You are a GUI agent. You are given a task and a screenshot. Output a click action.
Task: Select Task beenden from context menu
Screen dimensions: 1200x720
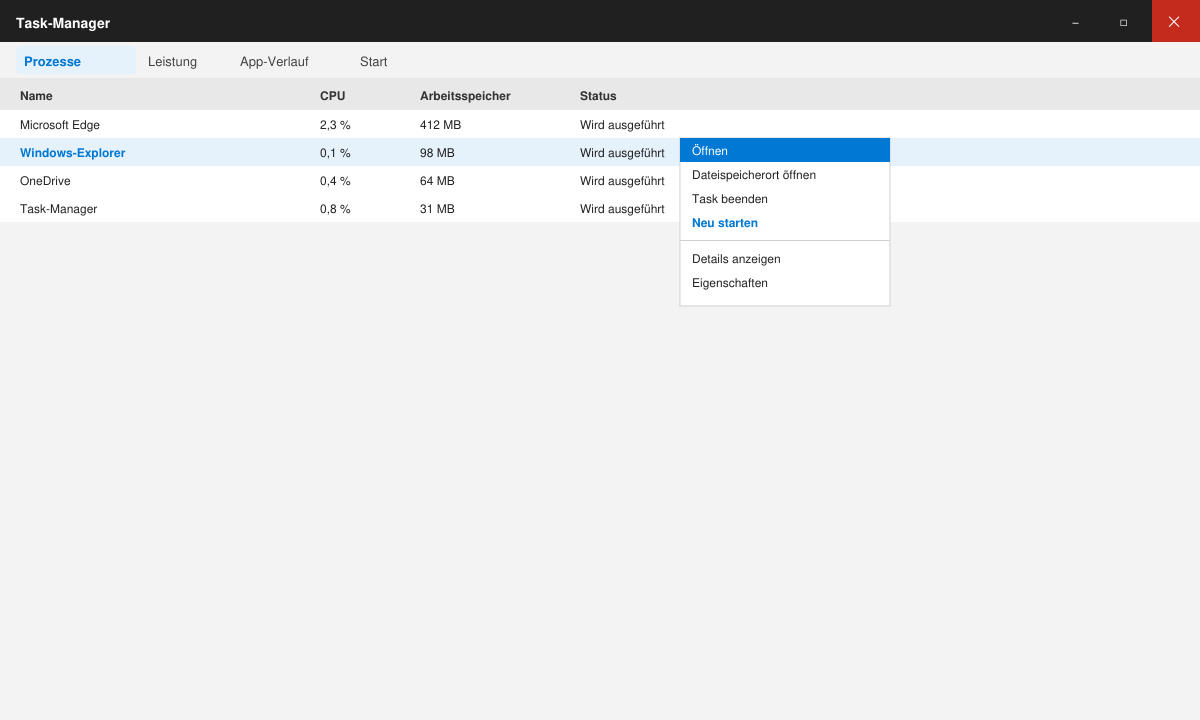(785, 199)
